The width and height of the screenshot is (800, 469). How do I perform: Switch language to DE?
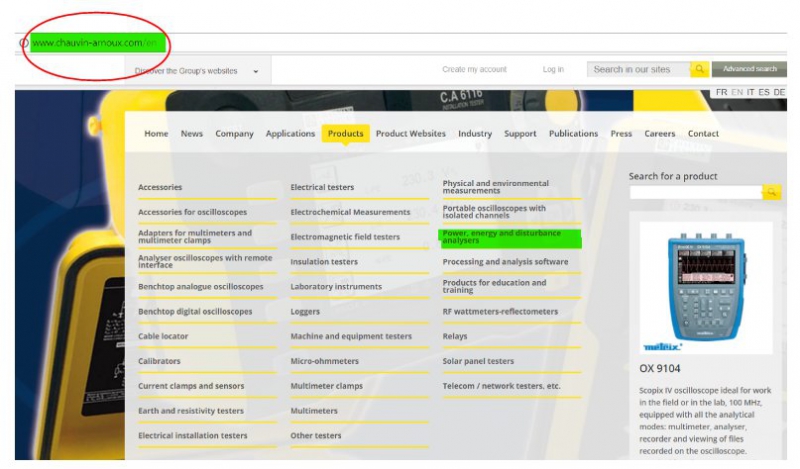779,92
